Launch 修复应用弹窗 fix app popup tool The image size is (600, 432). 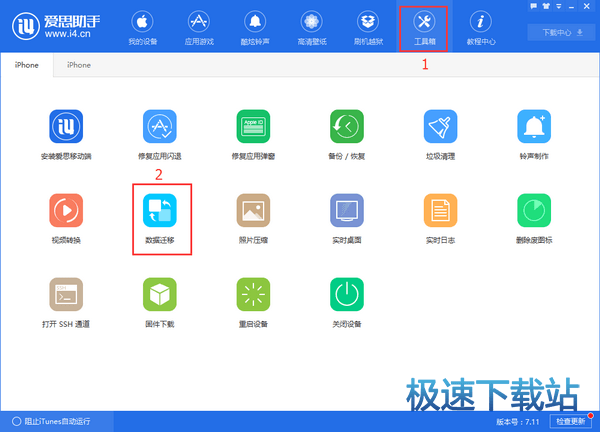pyautogui.click(x=253, y=135)
